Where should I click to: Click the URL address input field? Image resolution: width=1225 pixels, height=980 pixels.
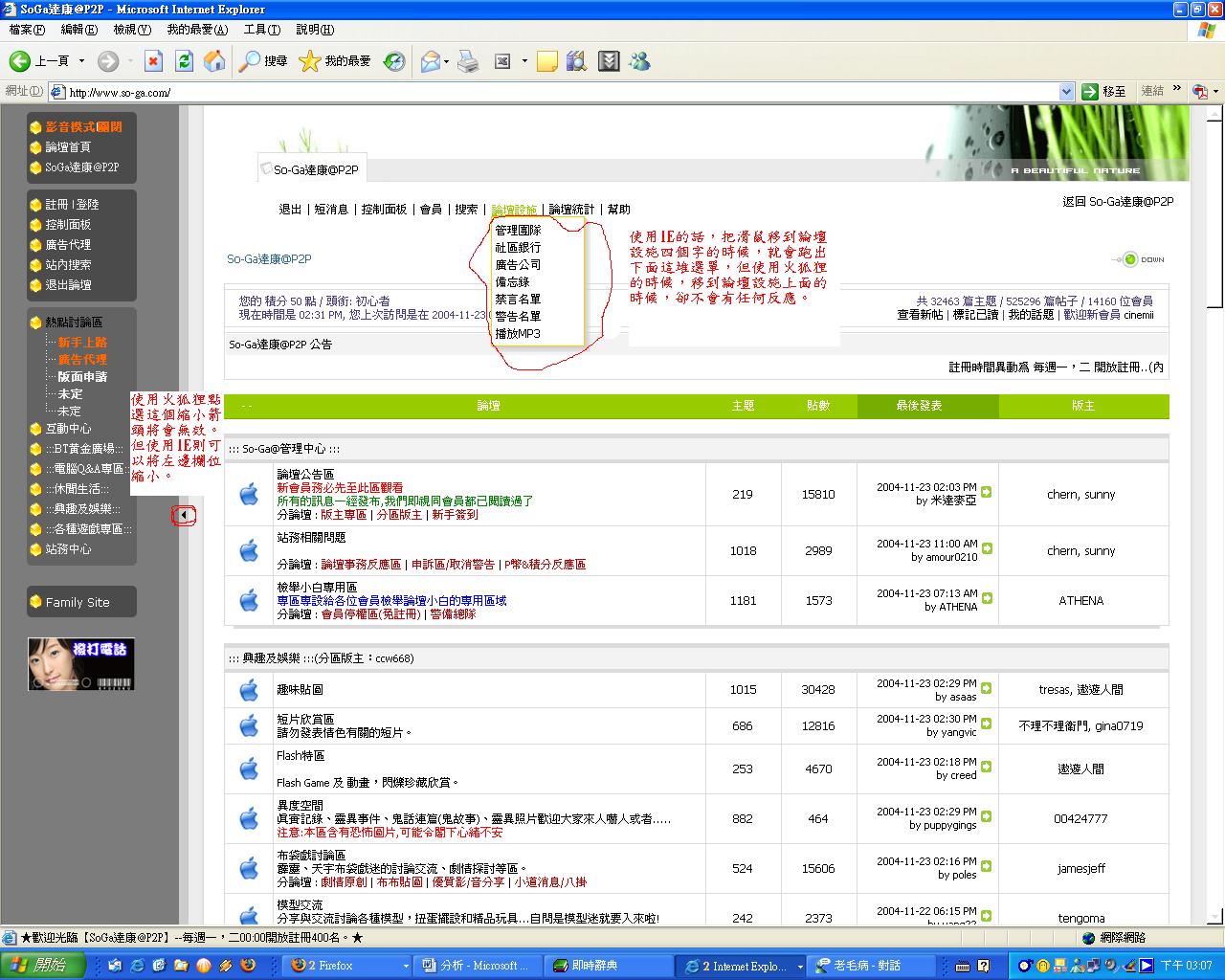coord(555,93)
